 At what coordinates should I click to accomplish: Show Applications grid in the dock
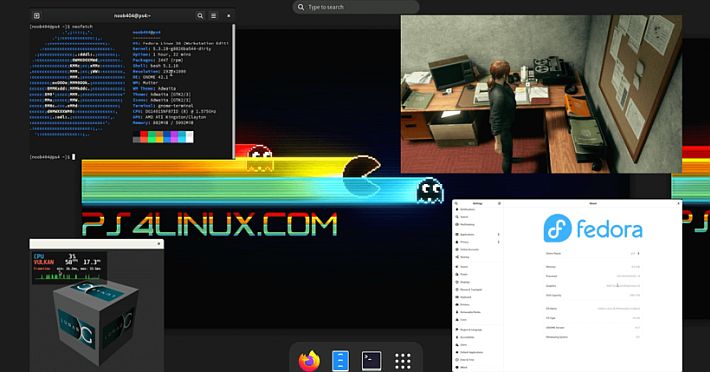tap(403, 361)
